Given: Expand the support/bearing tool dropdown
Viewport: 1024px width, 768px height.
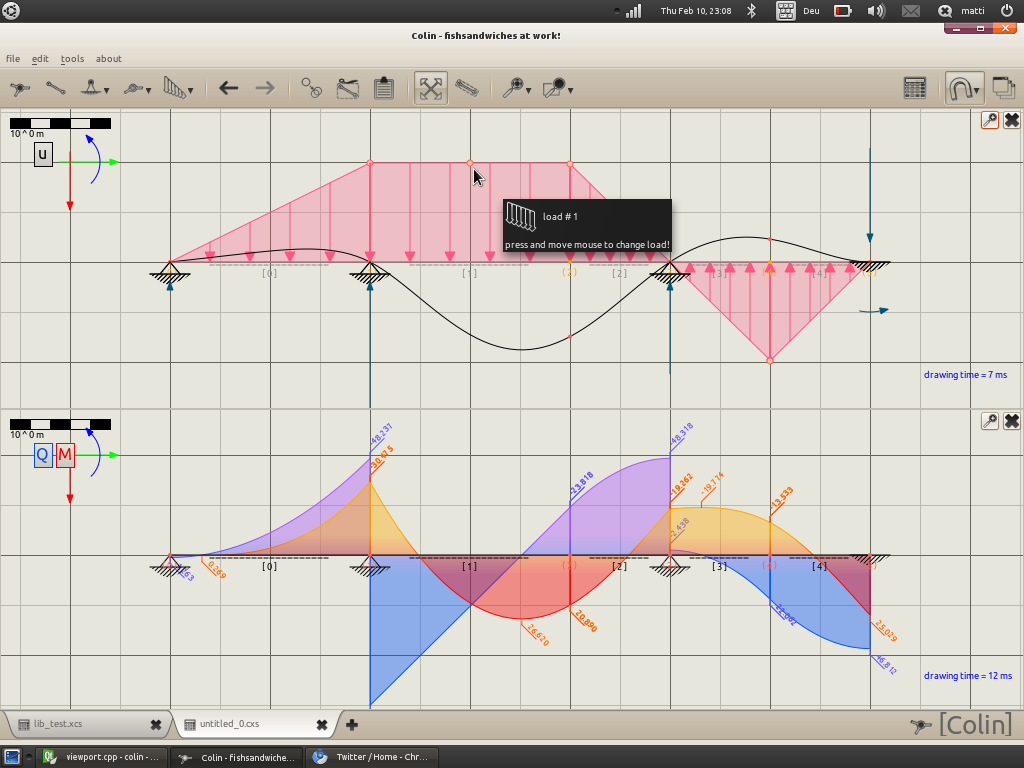Looking at the screenshot, I should 106,91.
